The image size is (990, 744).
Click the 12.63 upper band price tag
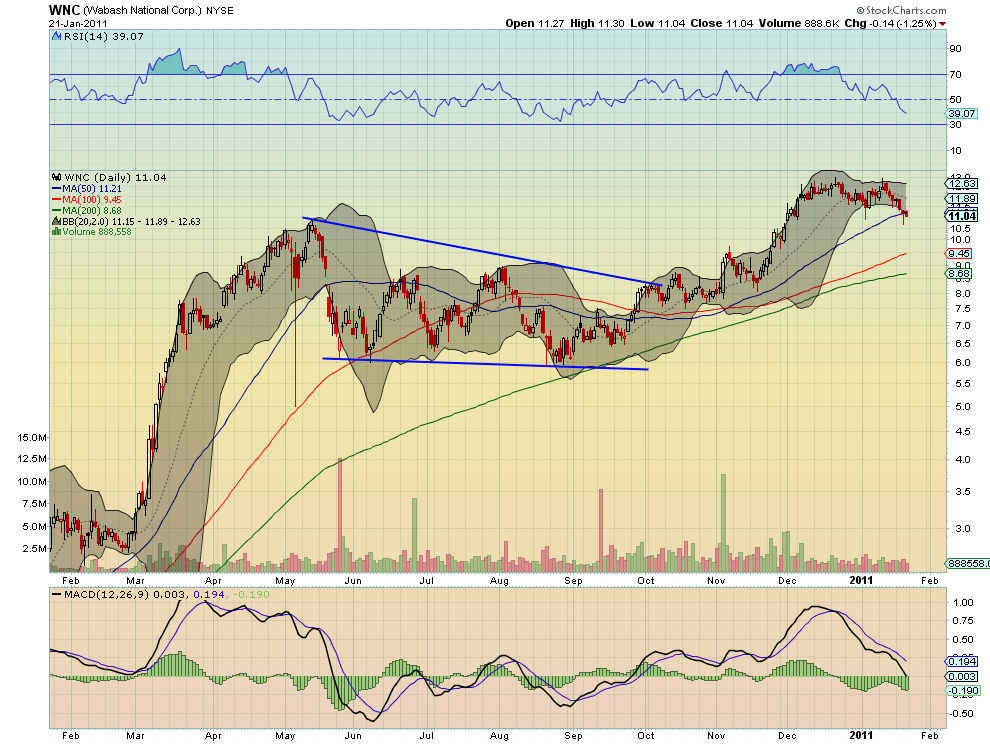tap(962, 184)
